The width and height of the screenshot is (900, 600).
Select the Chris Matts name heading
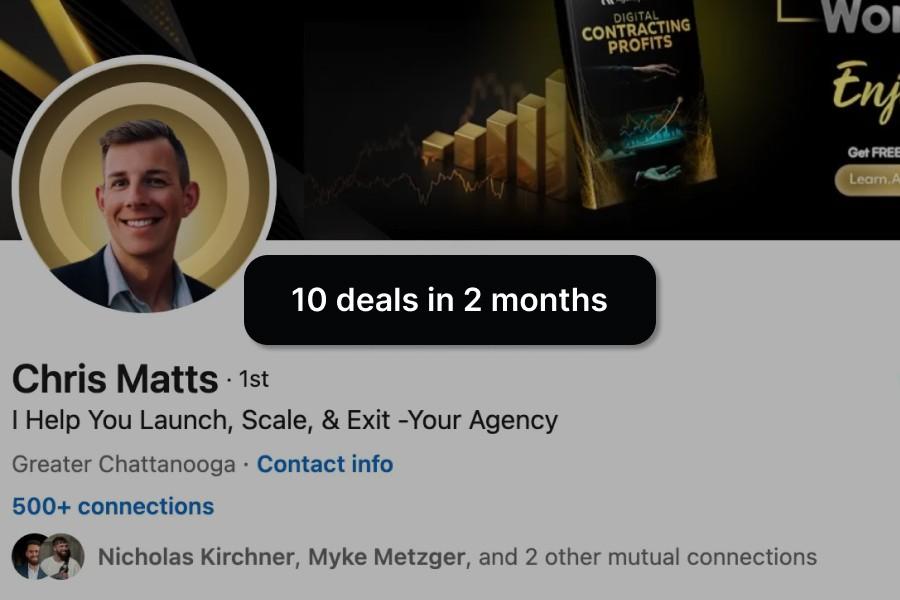pos(115,379)
